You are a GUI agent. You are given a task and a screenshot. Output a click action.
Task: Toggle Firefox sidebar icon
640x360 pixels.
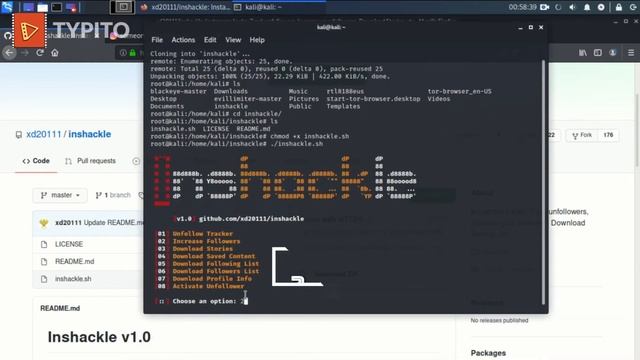point(598,53)
